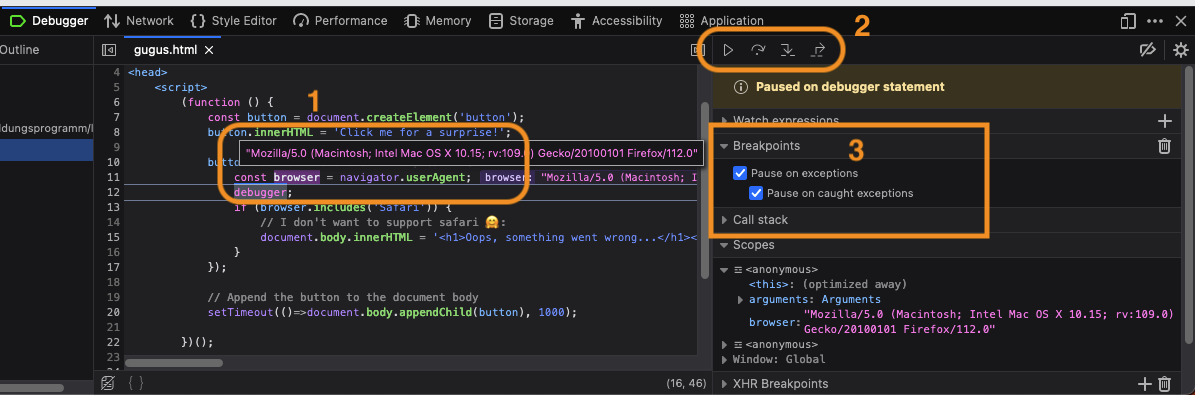Switch to the Network tab
This screenshot has height=395, width=1195.
click(139, 21)
